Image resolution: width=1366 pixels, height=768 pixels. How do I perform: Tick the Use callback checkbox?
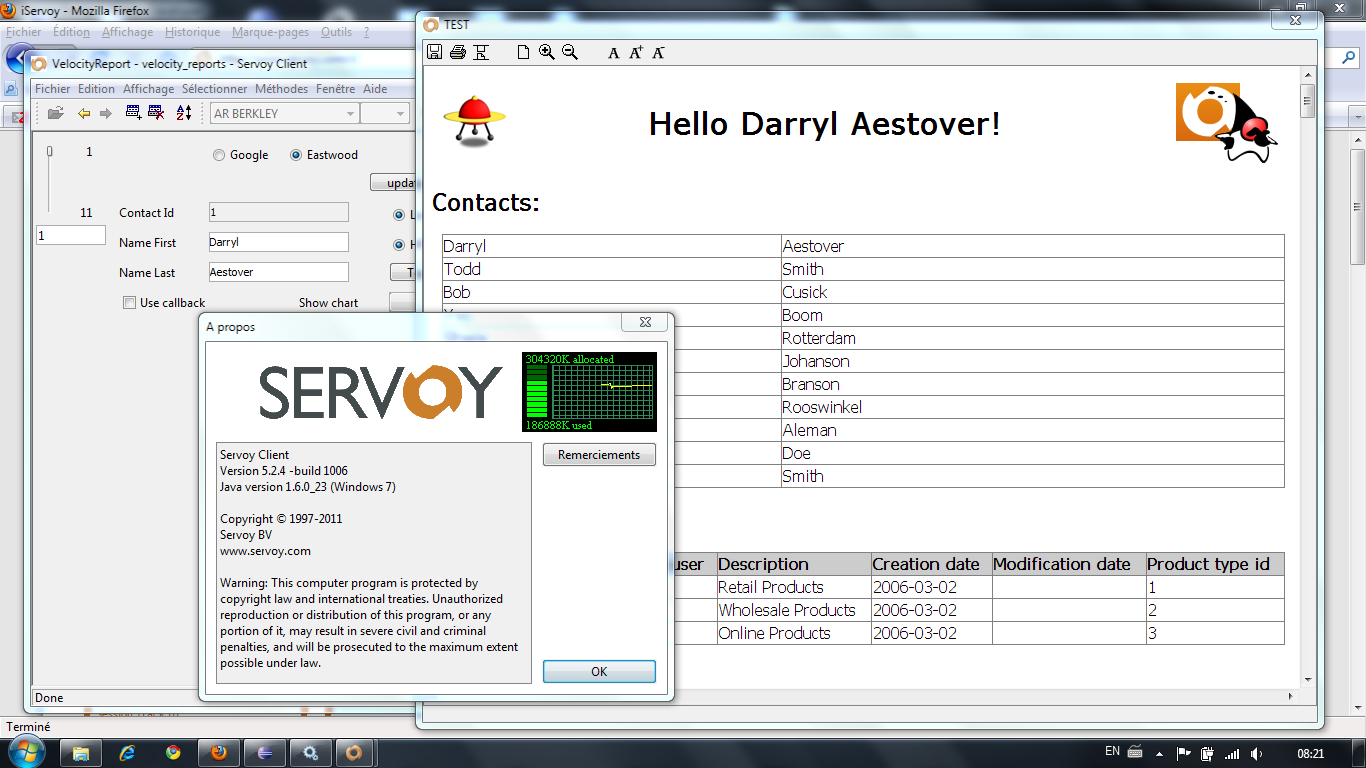click(129, 303)
